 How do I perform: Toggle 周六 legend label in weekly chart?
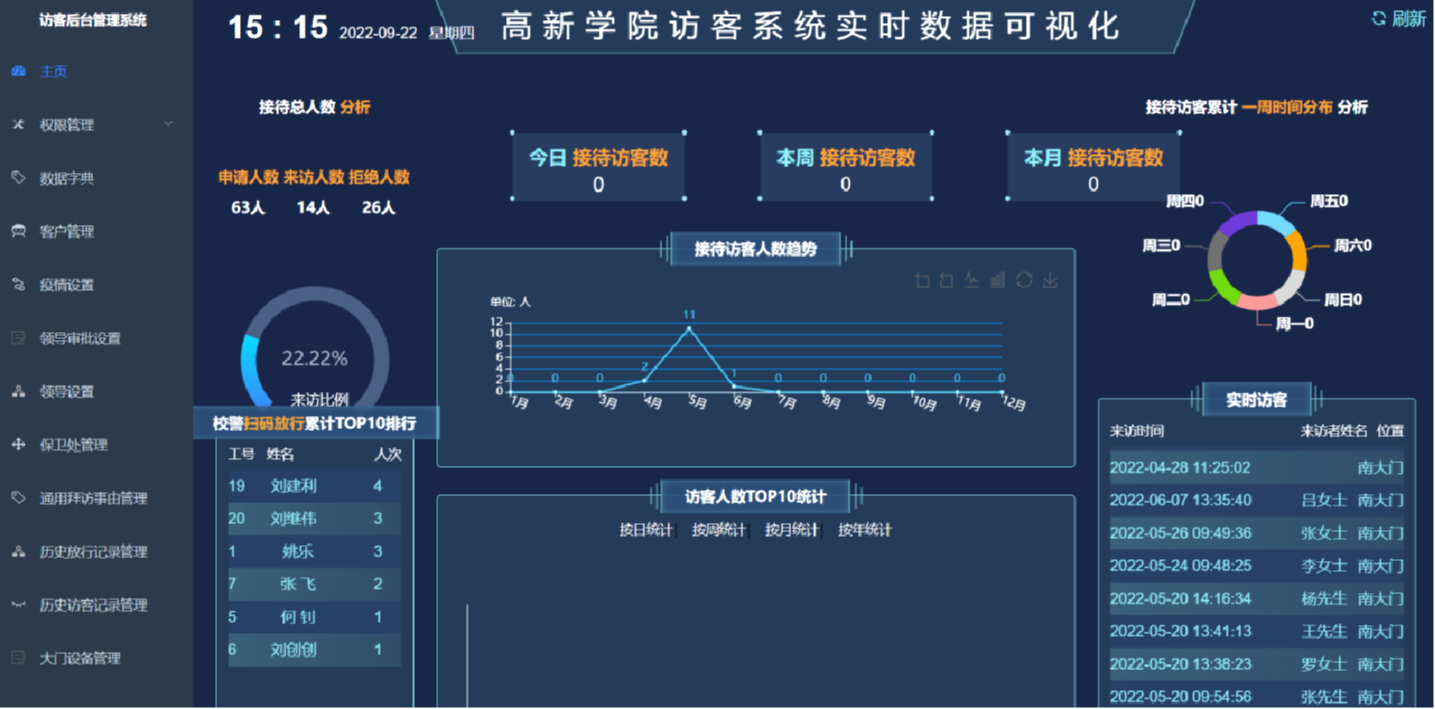(x=1352, y=245)
